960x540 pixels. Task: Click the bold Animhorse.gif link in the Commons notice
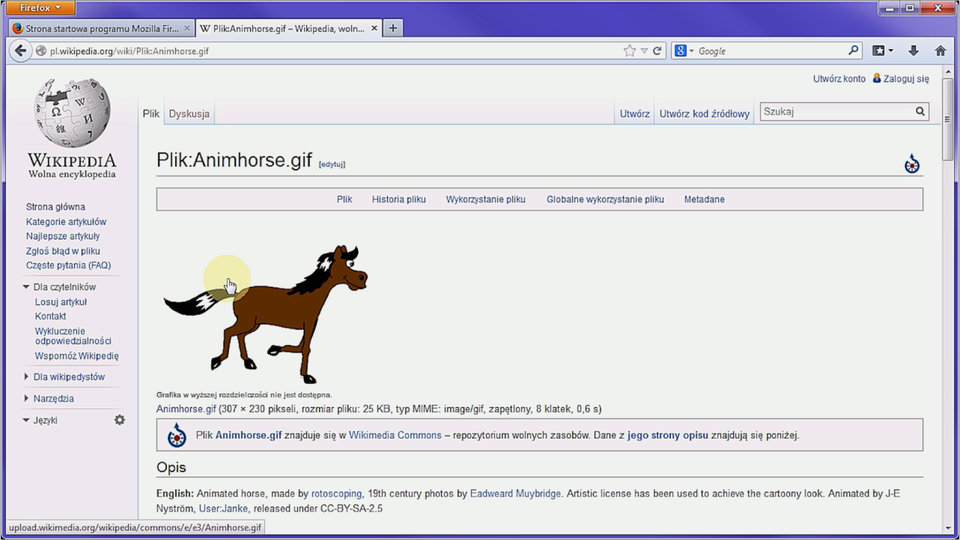pyautogui.click(x=248, y=435)
